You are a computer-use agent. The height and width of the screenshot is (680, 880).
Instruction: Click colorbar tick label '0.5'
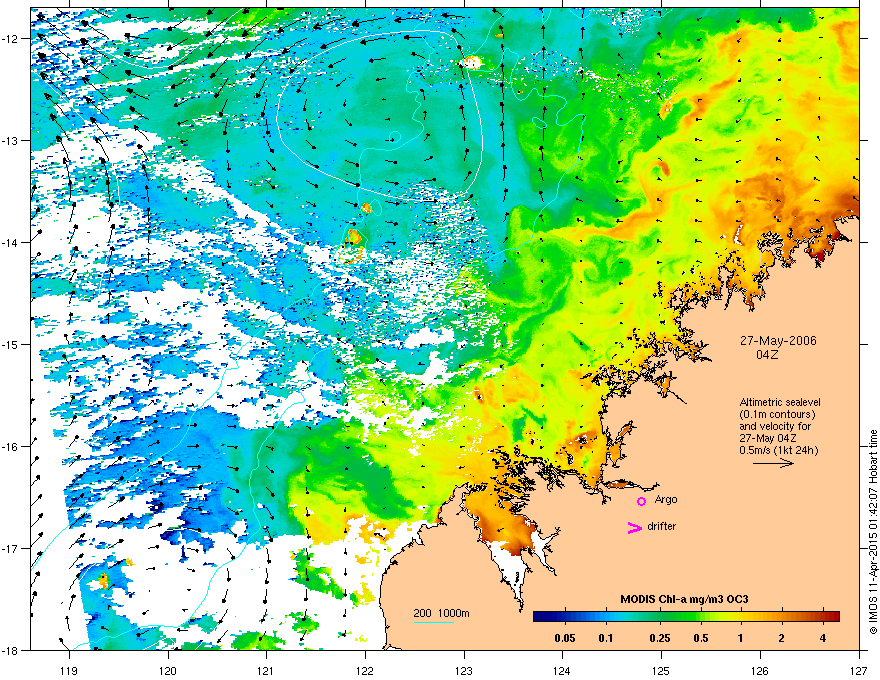pos(701,638)
